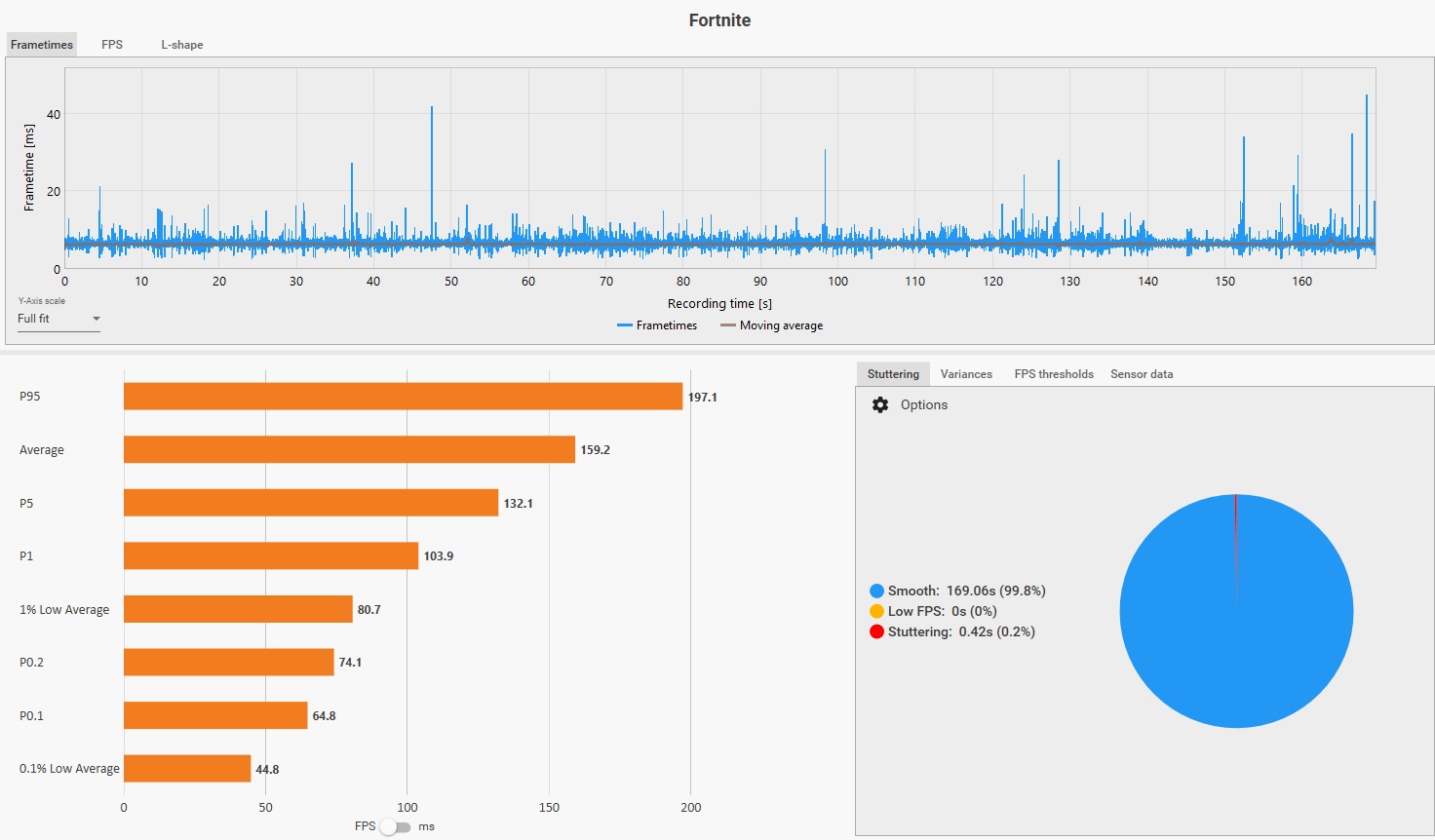This screenshot has height=840, width=1435.
Task: Toggle the Frametimes legend entry
Action: click(657, 325)
